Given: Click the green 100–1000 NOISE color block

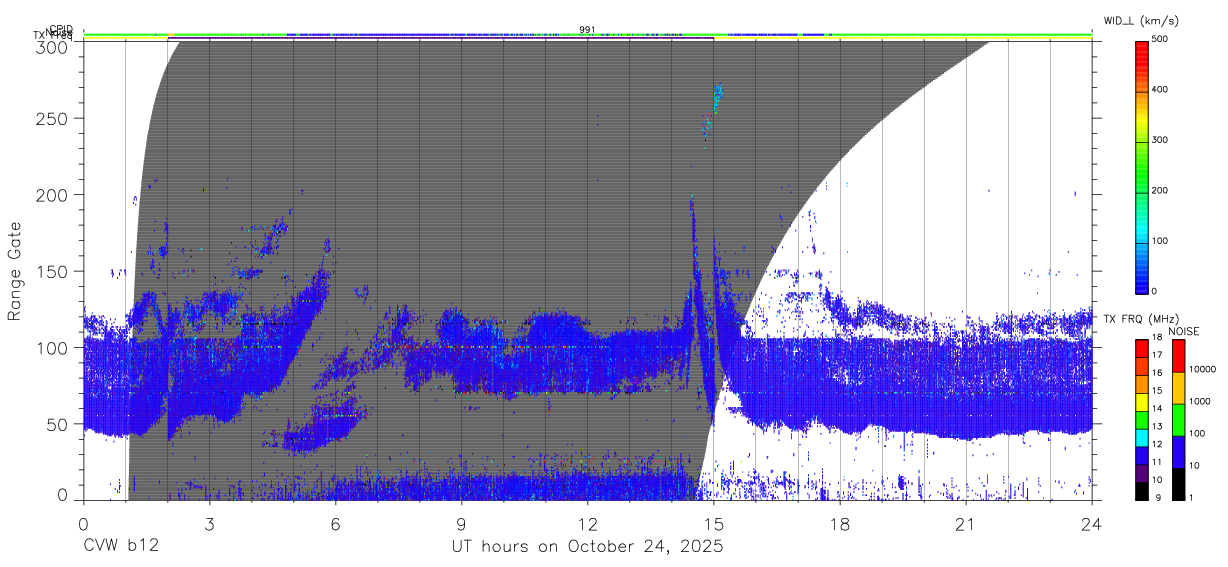Looking at the screenshot, I should click(1178, 420).
